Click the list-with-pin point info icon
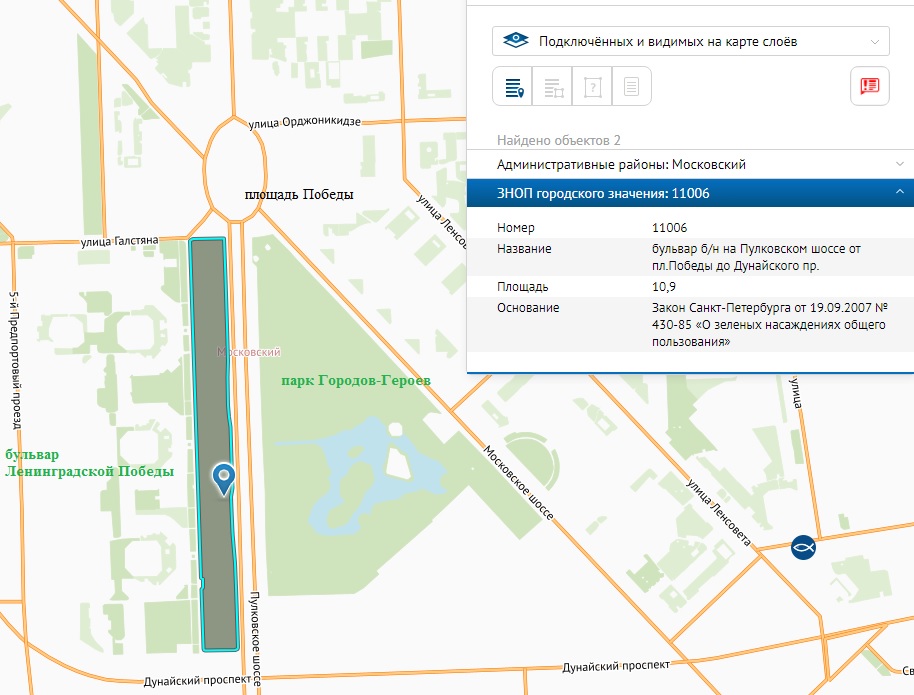 coord(512,86)
